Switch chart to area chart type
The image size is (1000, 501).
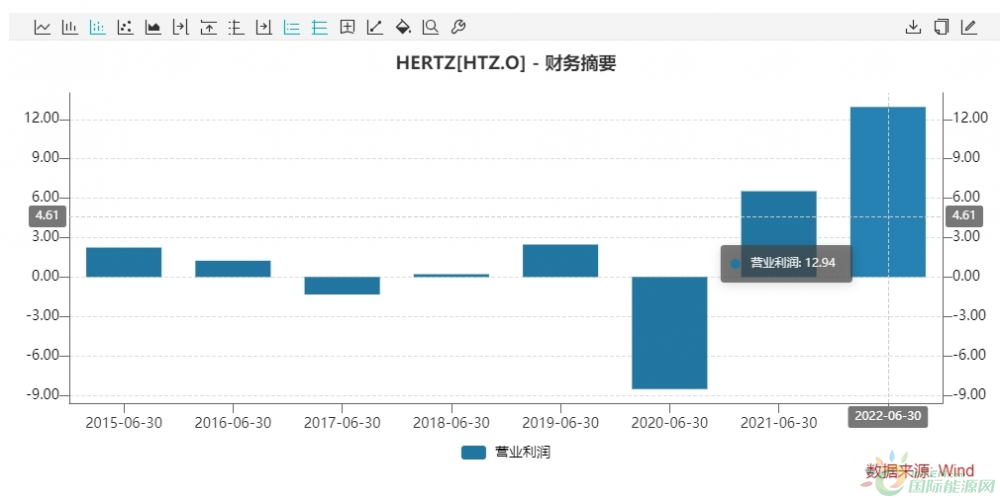click(153, 27)
